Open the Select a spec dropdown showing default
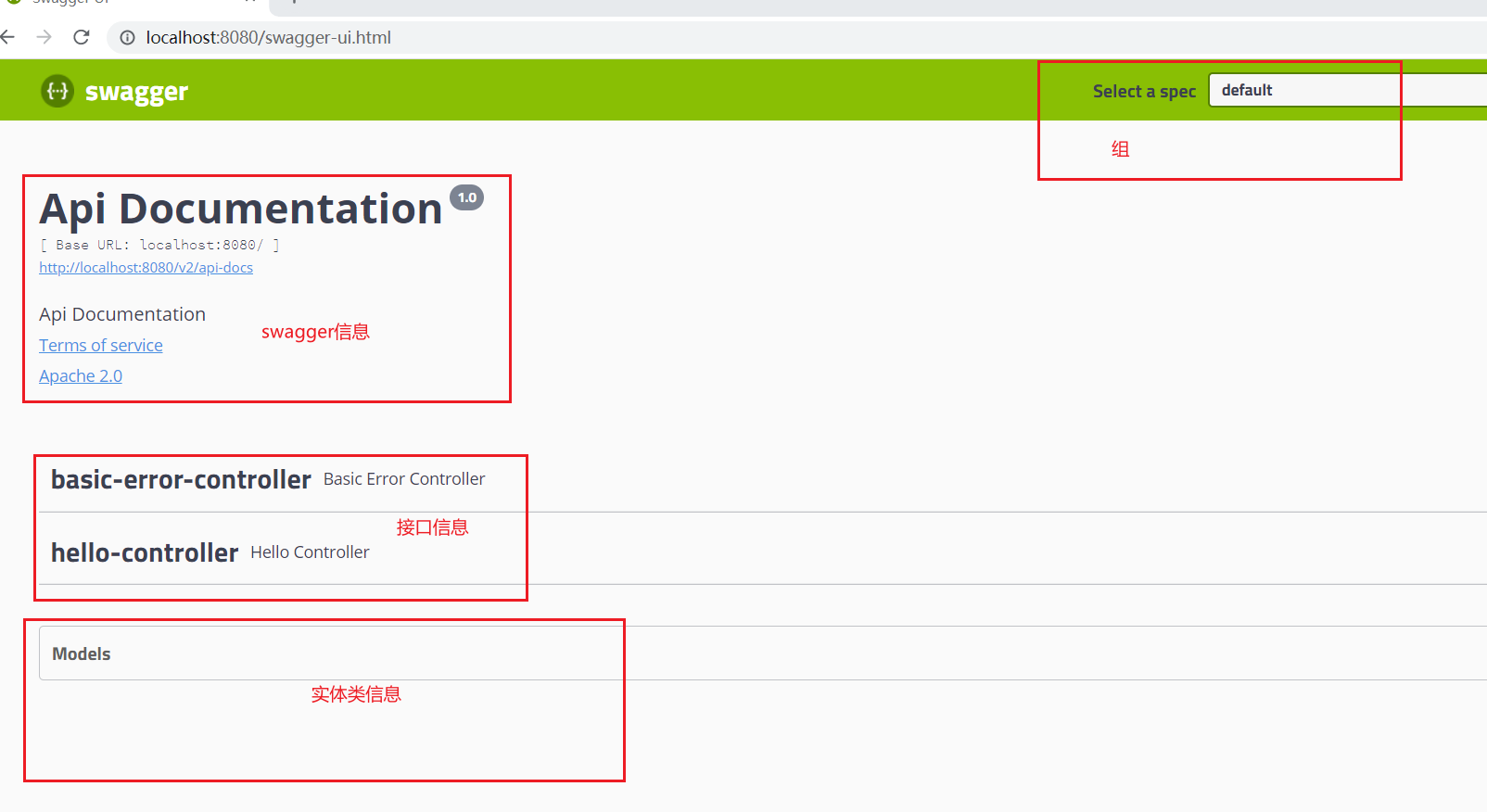This screenshot has width=1487, height=812. pos(1348,90)
